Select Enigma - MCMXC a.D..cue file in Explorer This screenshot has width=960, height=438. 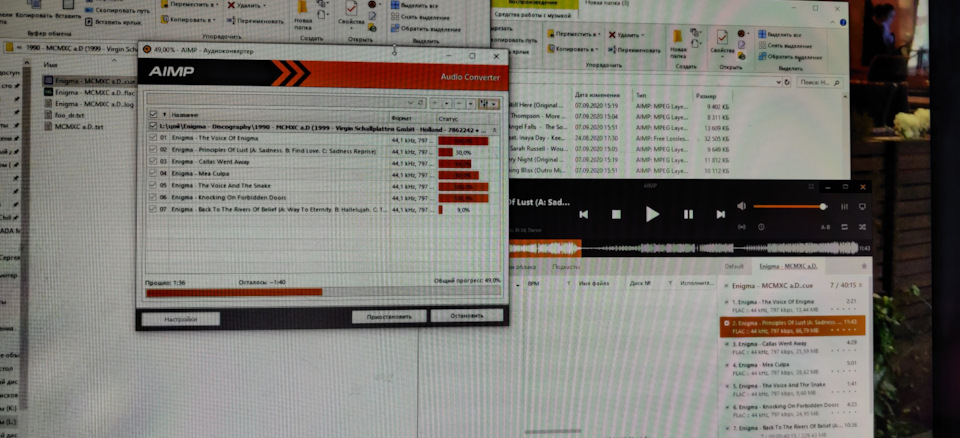point(90,81)
